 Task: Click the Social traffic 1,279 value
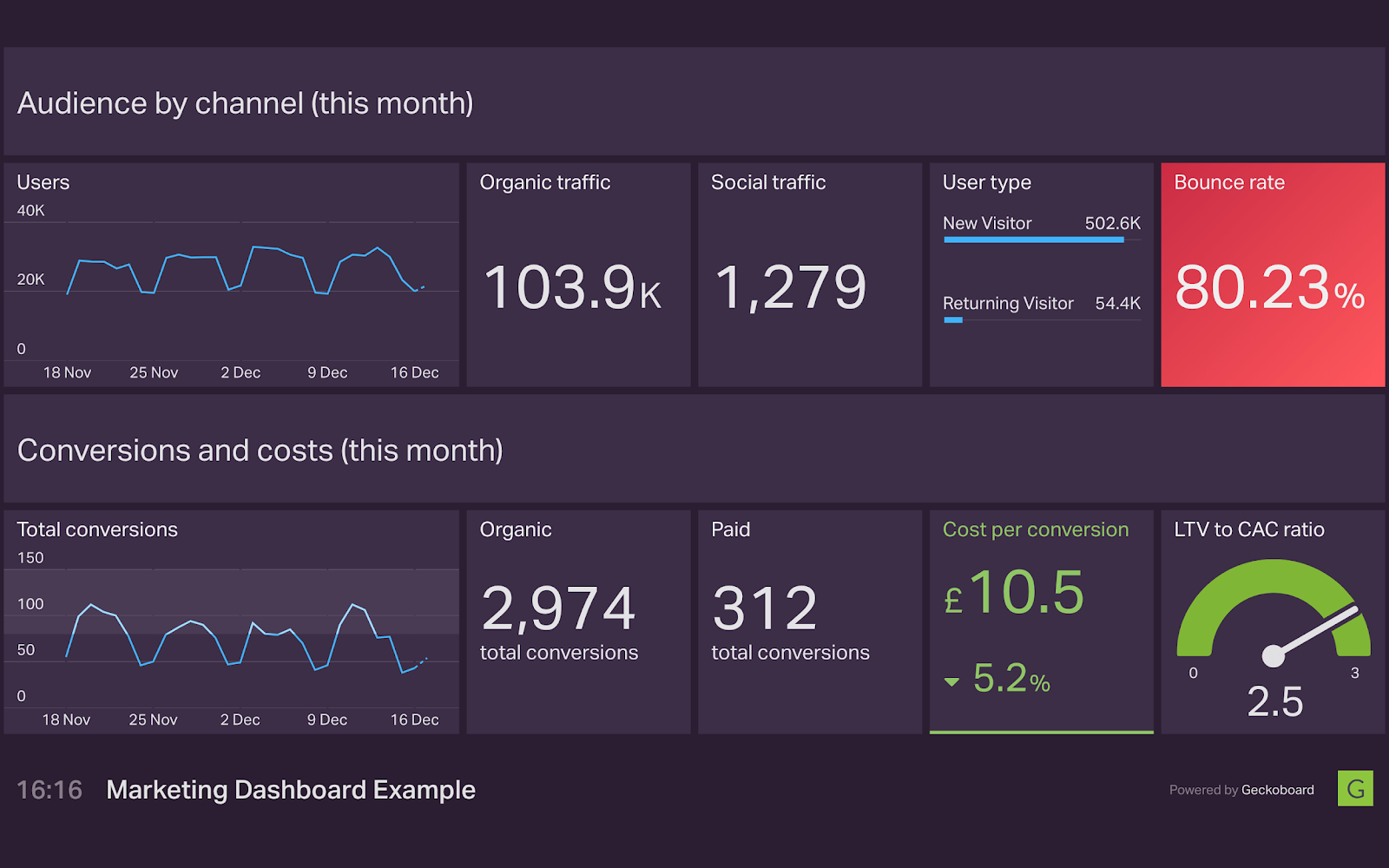(x=790, y=287)
